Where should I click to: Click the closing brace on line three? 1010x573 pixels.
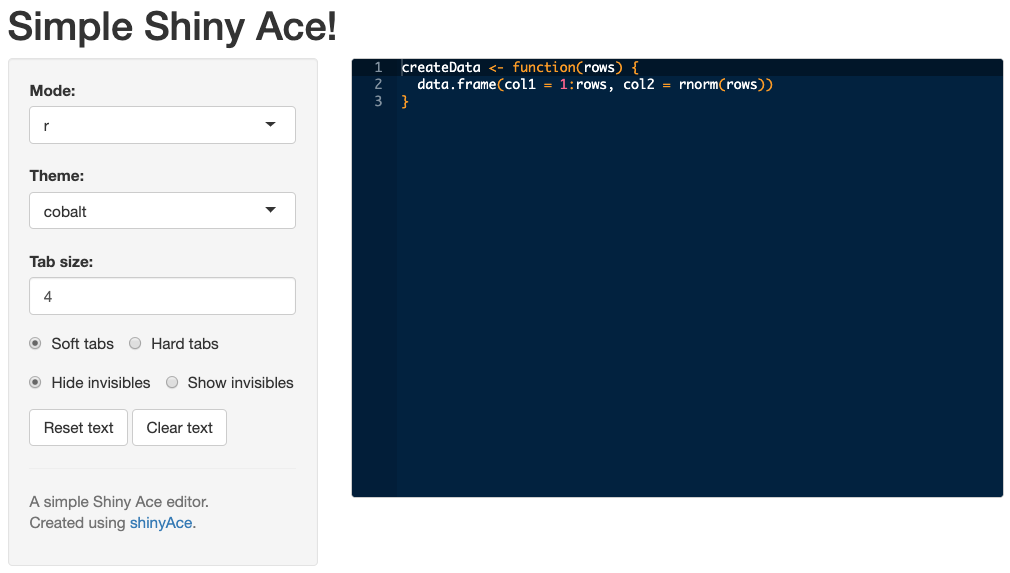tap(405, 102)
